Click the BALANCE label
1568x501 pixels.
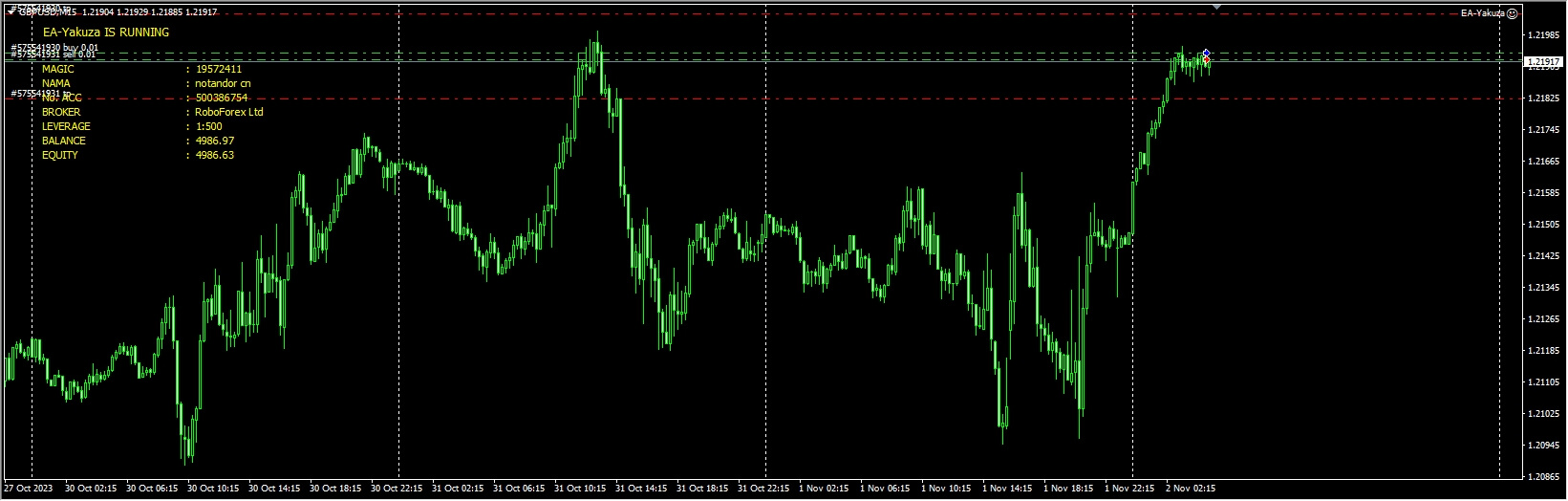point(64,141)
